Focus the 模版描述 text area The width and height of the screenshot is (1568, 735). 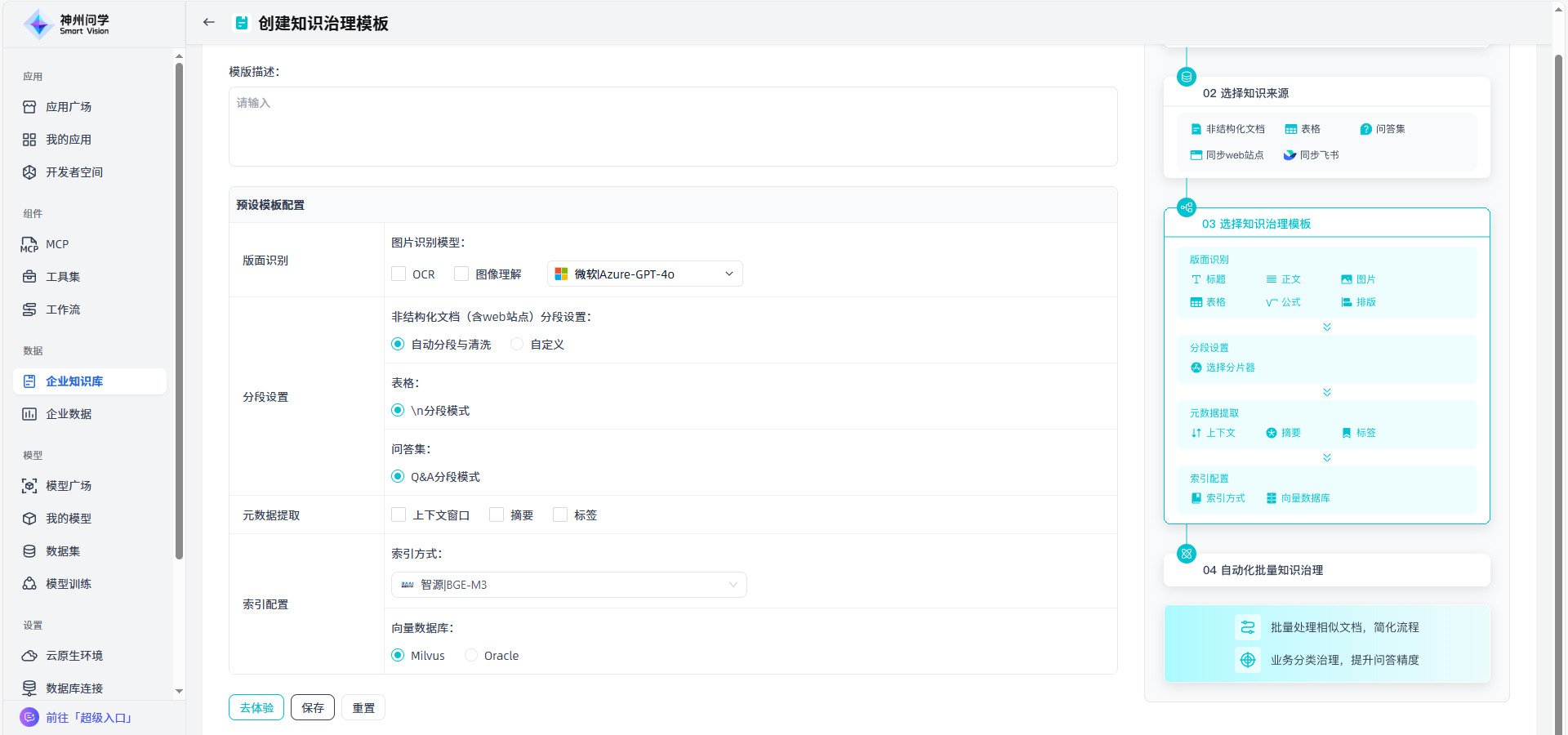pyautogui.click(x=672, y=127)
